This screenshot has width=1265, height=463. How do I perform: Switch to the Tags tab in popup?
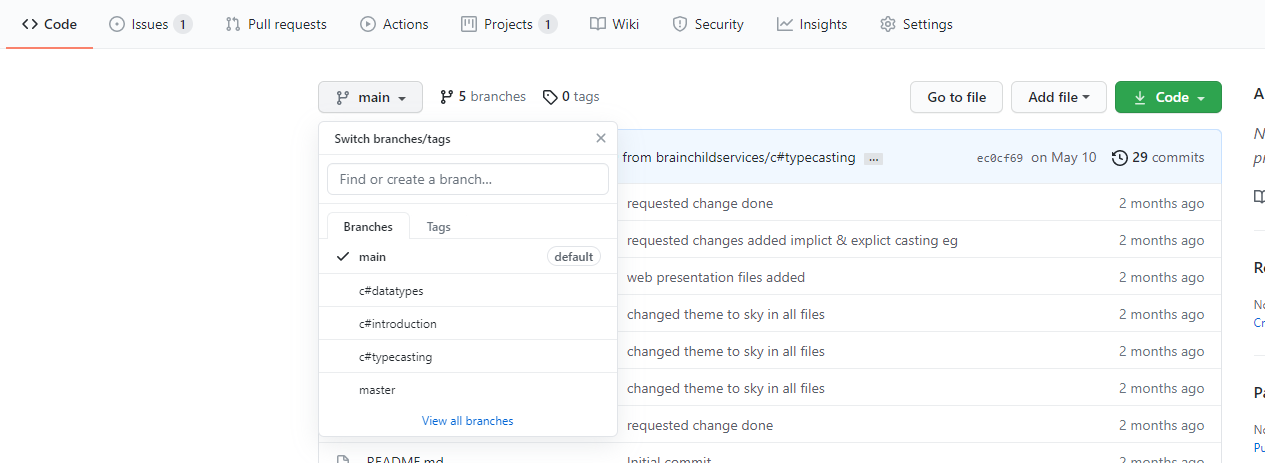coord(439,227)
